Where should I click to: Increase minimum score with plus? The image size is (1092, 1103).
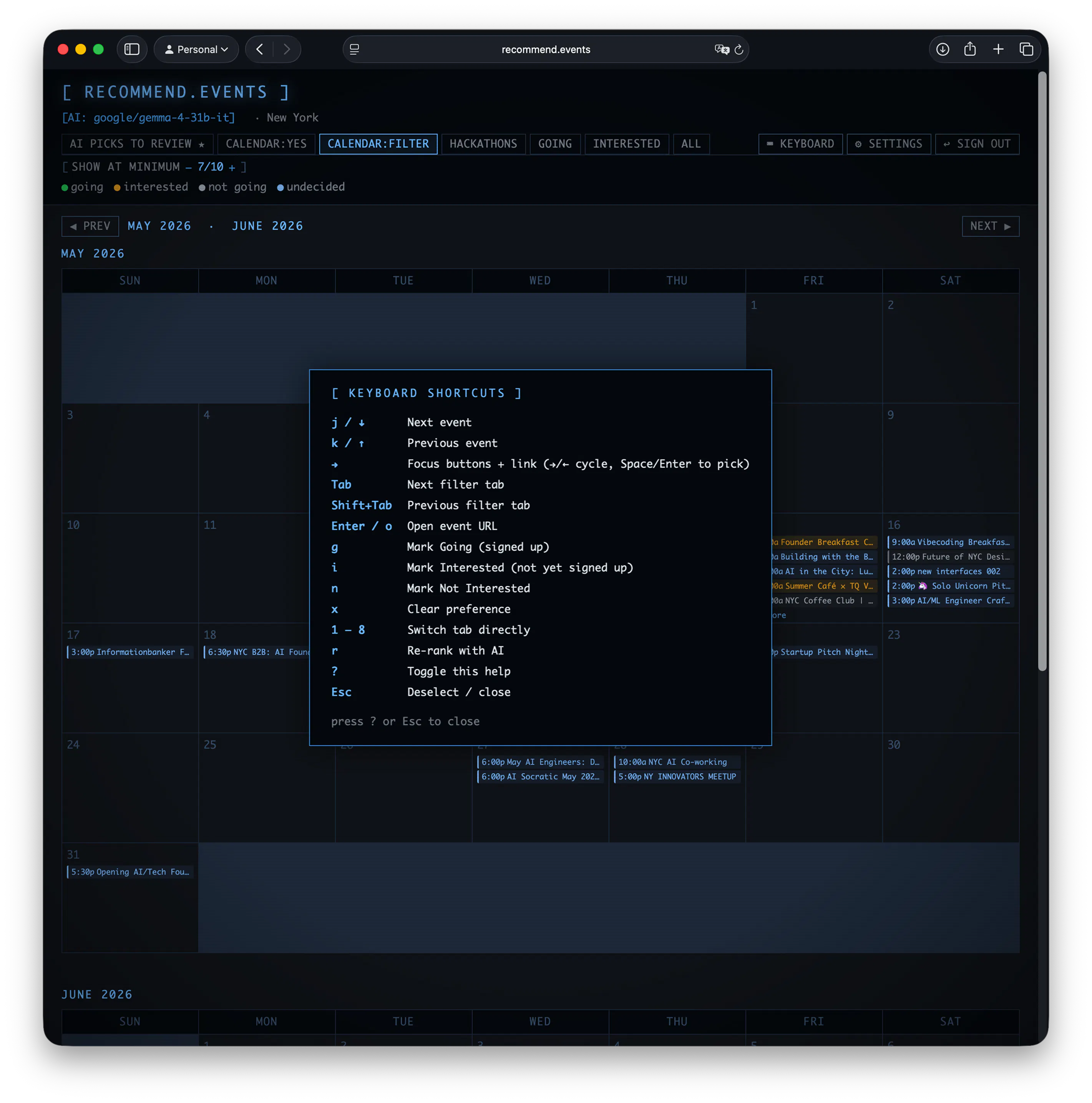click(x=232, y=167)
